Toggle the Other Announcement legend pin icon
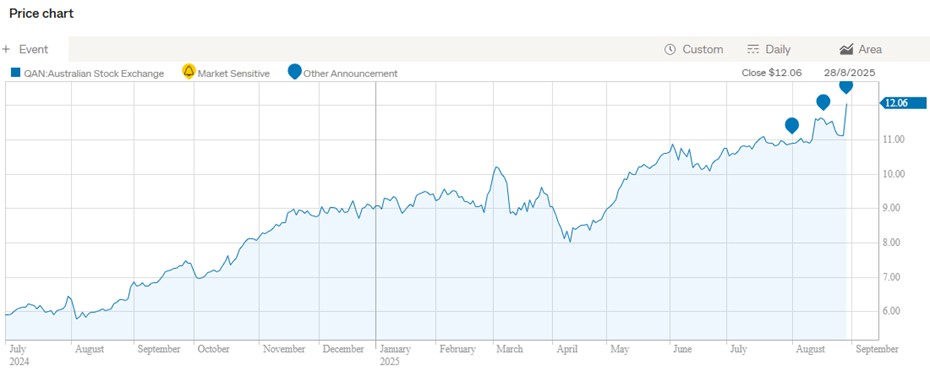This screenshot has width=930, height=371. (x=294, y=72)
